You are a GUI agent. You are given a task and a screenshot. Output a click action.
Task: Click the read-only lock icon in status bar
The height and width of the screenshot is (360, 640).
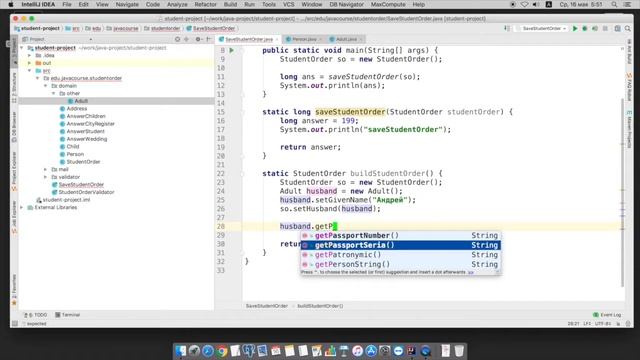pos(618,324)
